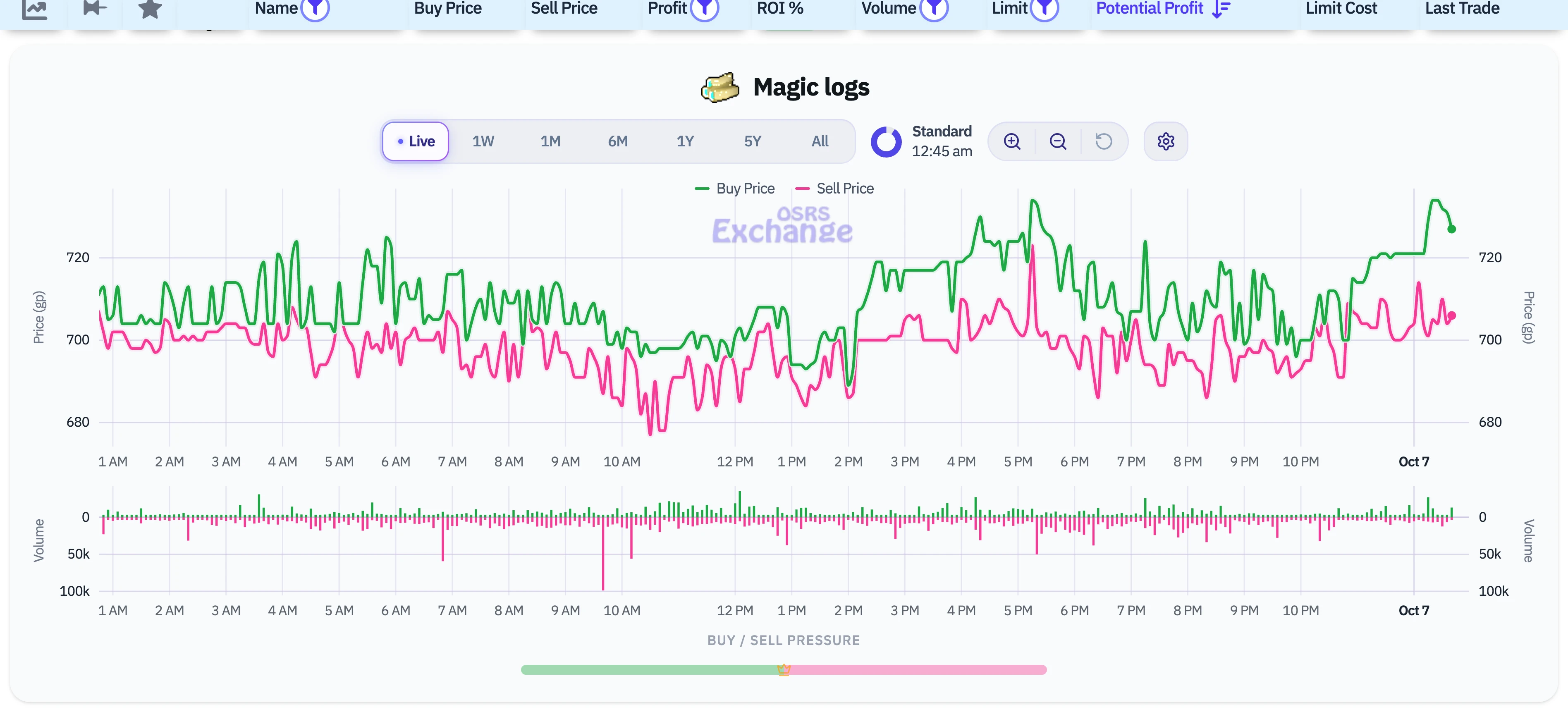Switch to the 5Y time range
The width and height of the screenshot is (1568, 712).
753,142
